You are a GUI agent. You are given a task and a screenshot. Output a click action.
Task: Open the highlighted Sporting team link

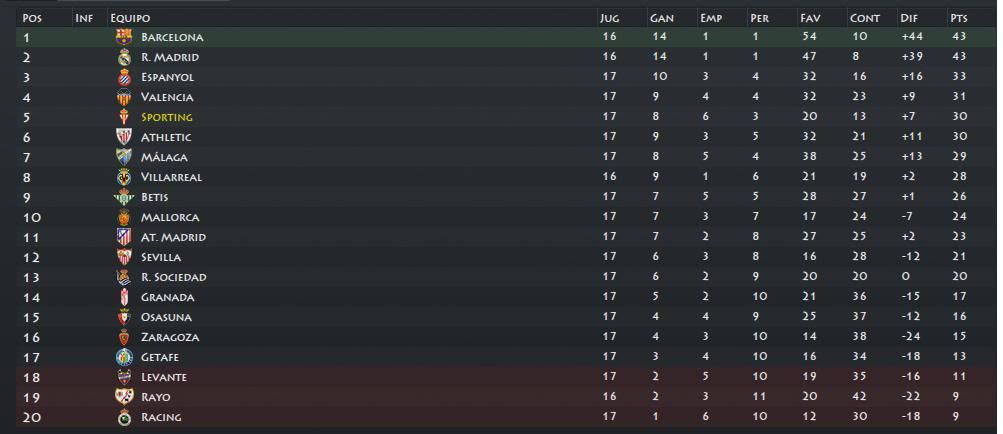point(167,117)
